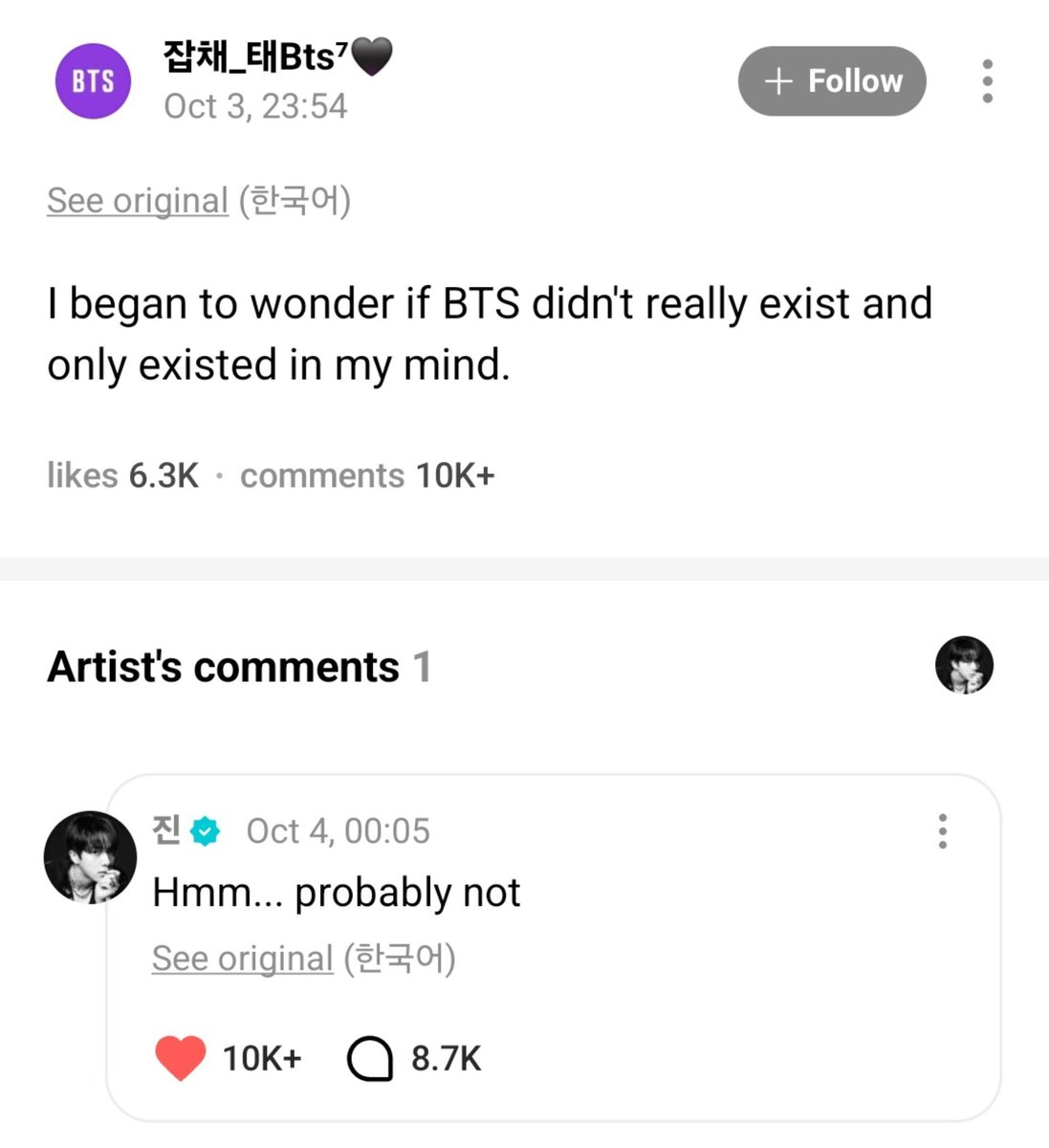View the post's 6.3K likes
1049x1148 pixels.
pos(123,475)
